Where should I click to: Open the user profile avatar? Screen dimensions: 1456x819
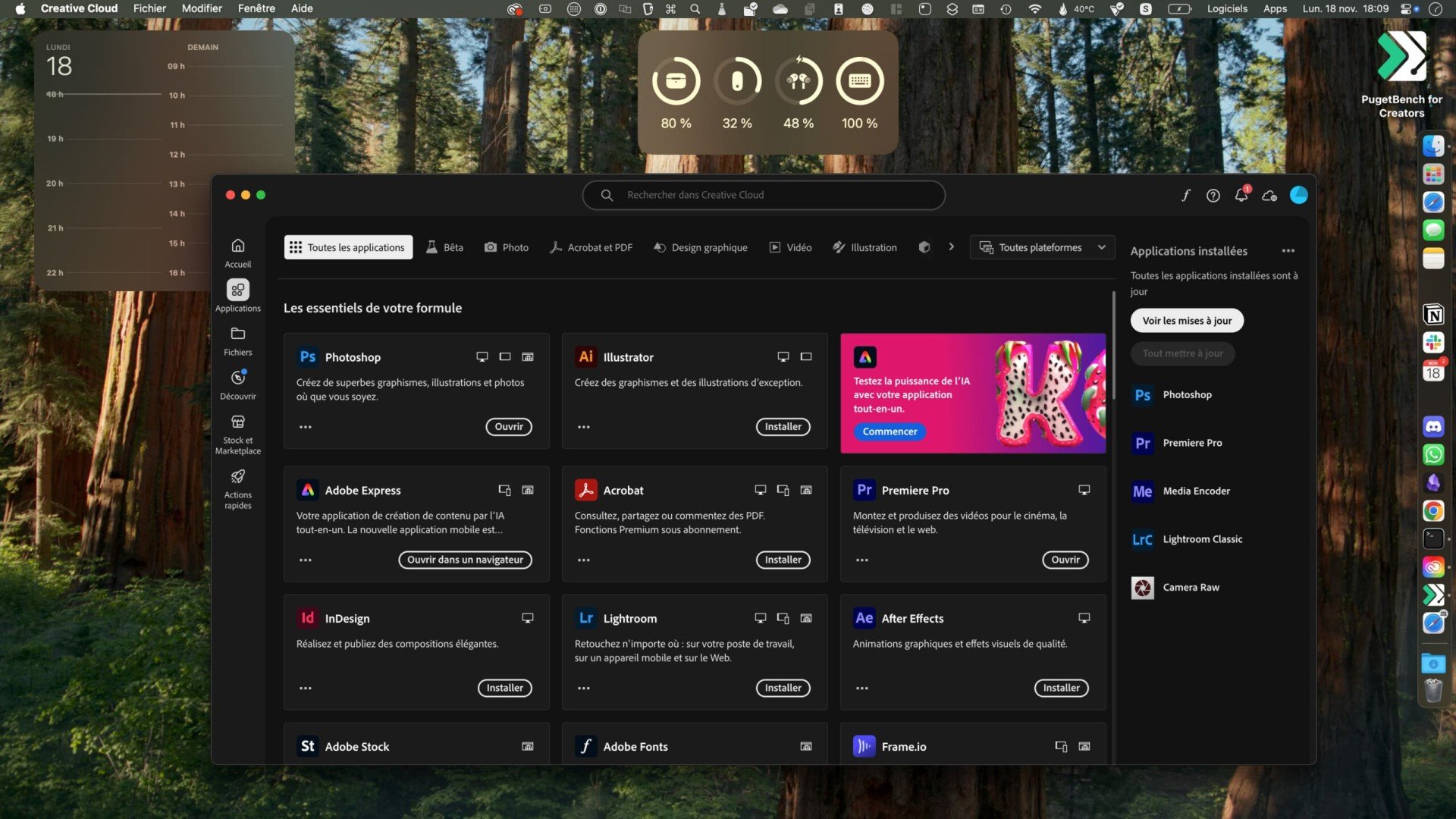coord(1298,195)
